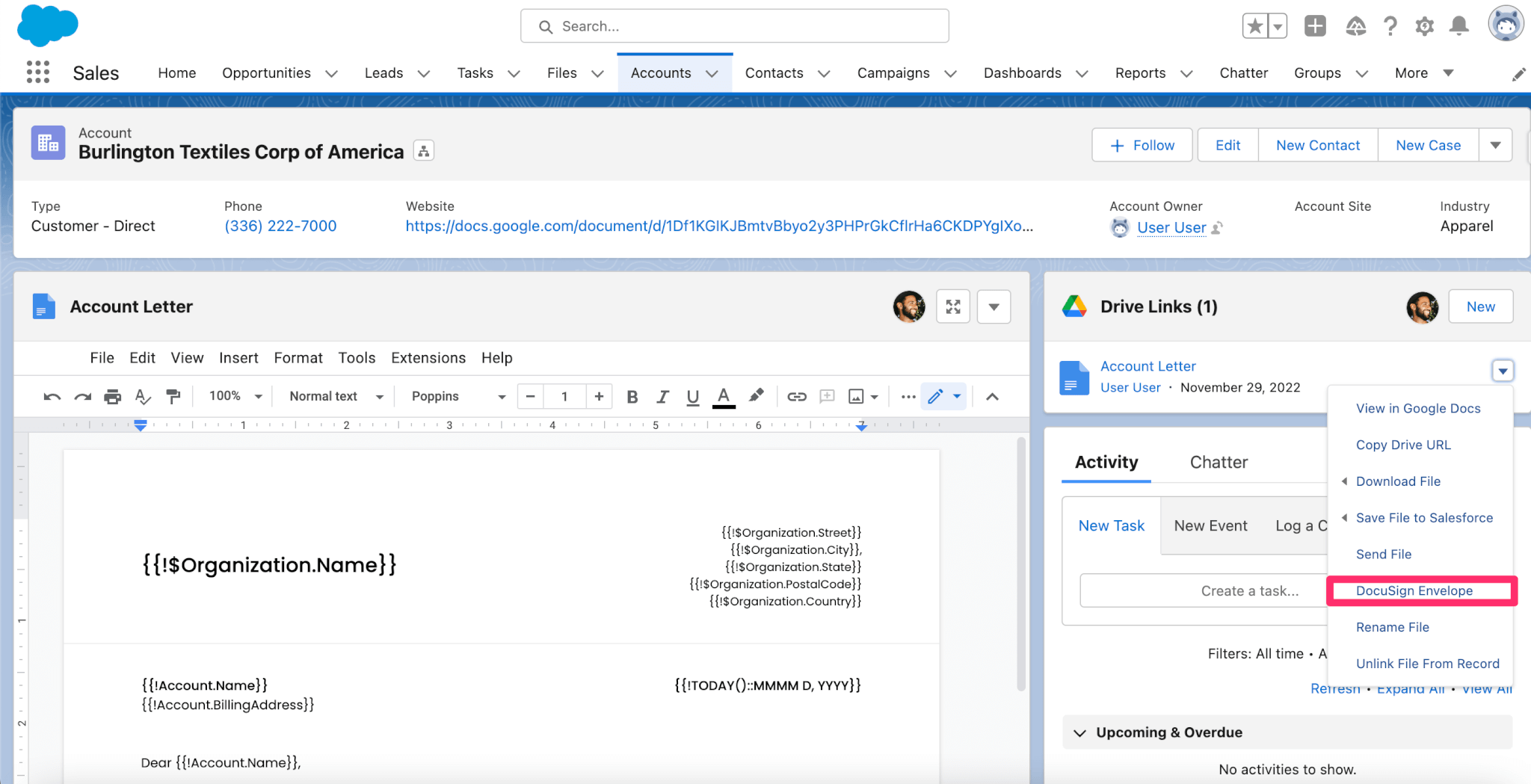The width and height of the screenshot is (1531, 784).
Task: Open the Poppins font dropdown
Action: coord(458,396)
